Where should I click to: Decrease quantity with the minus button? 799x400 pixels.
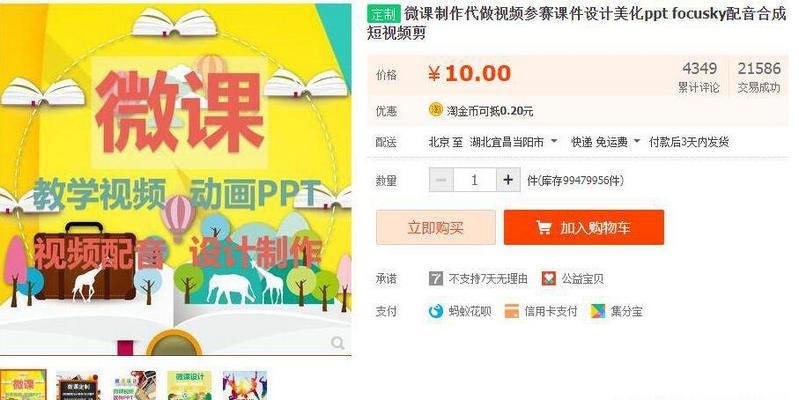[441, 180]
